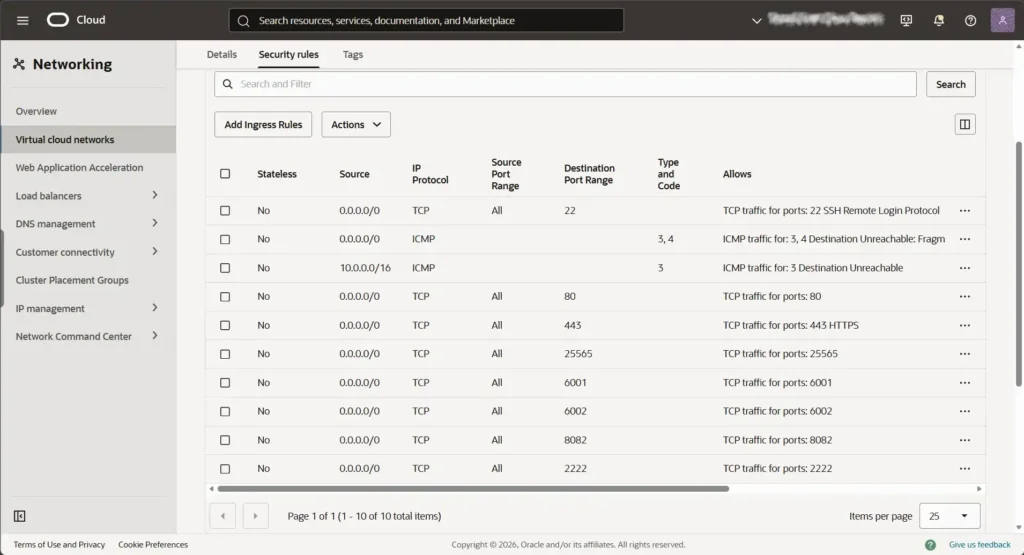
Task: Open the Actions dropdown
Action: point(356,124)
